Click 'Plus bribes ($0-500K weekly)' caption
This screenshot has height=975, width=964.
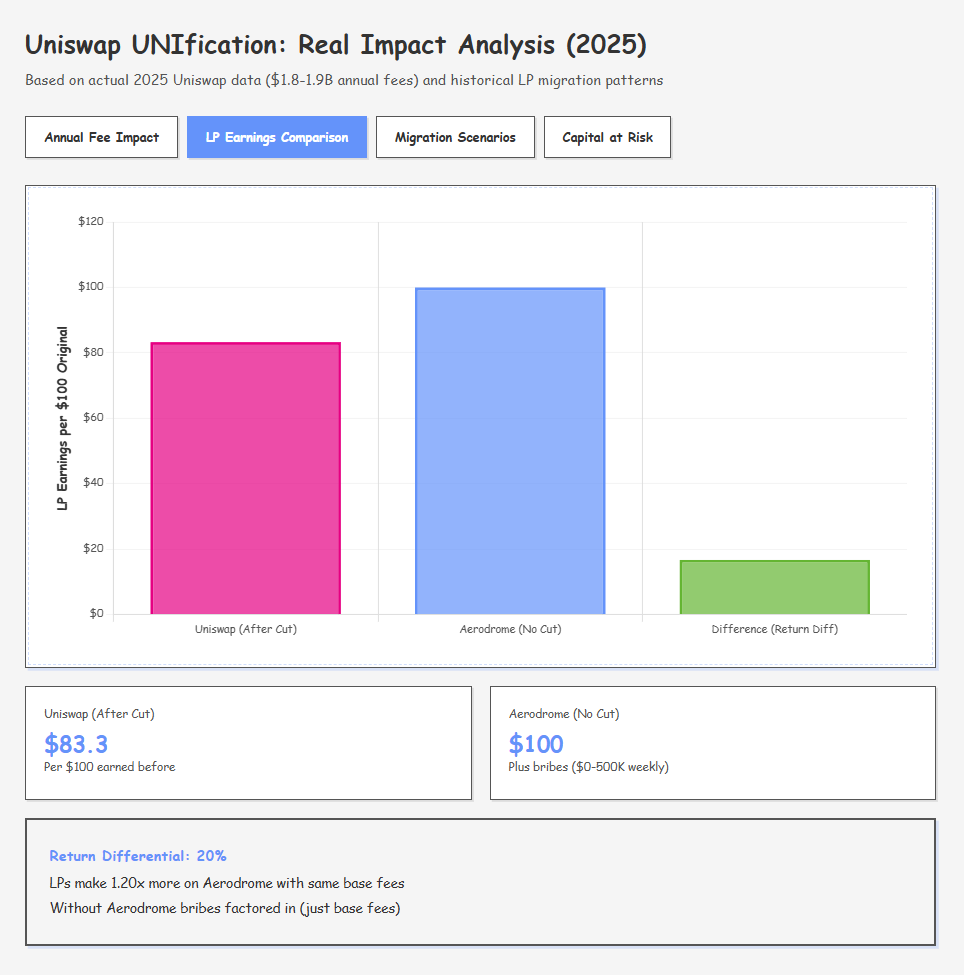point(588,767)
